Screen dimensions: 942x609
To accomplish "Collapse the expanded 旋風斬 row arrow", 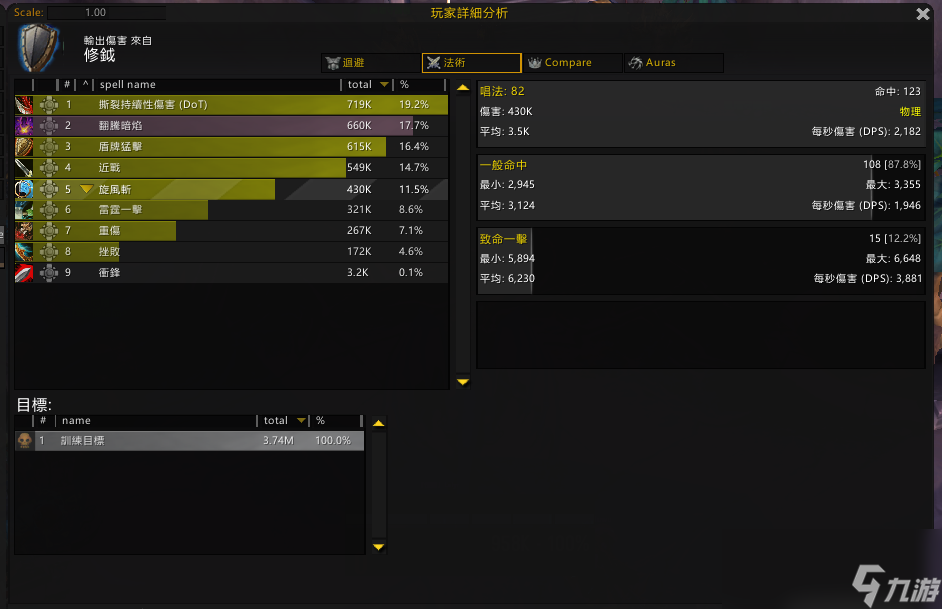I will point(87,189).
